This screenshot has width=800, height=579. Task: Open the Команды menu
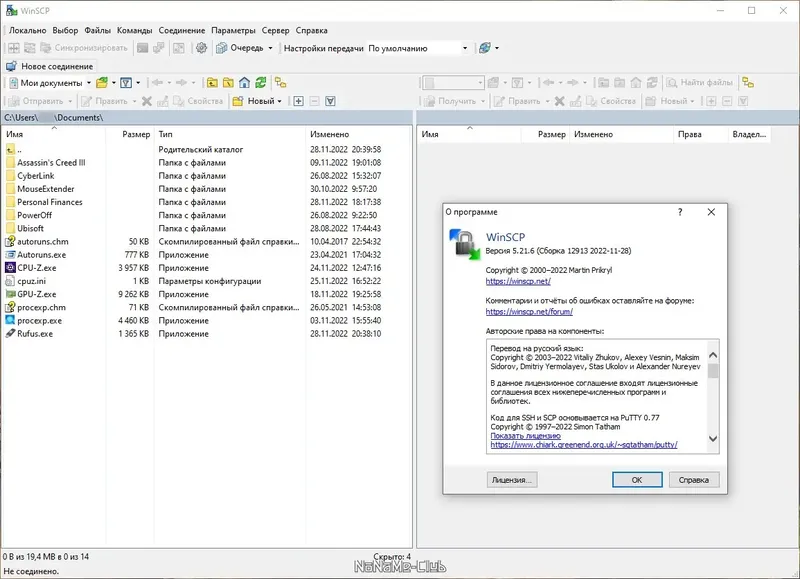pyautogui.click(x=135, y=31)
